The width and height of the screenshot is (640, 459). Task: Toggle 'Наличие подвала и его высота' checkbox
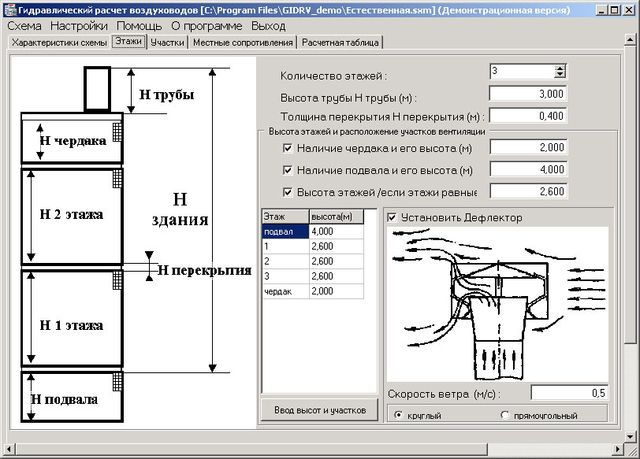[288, 170]
